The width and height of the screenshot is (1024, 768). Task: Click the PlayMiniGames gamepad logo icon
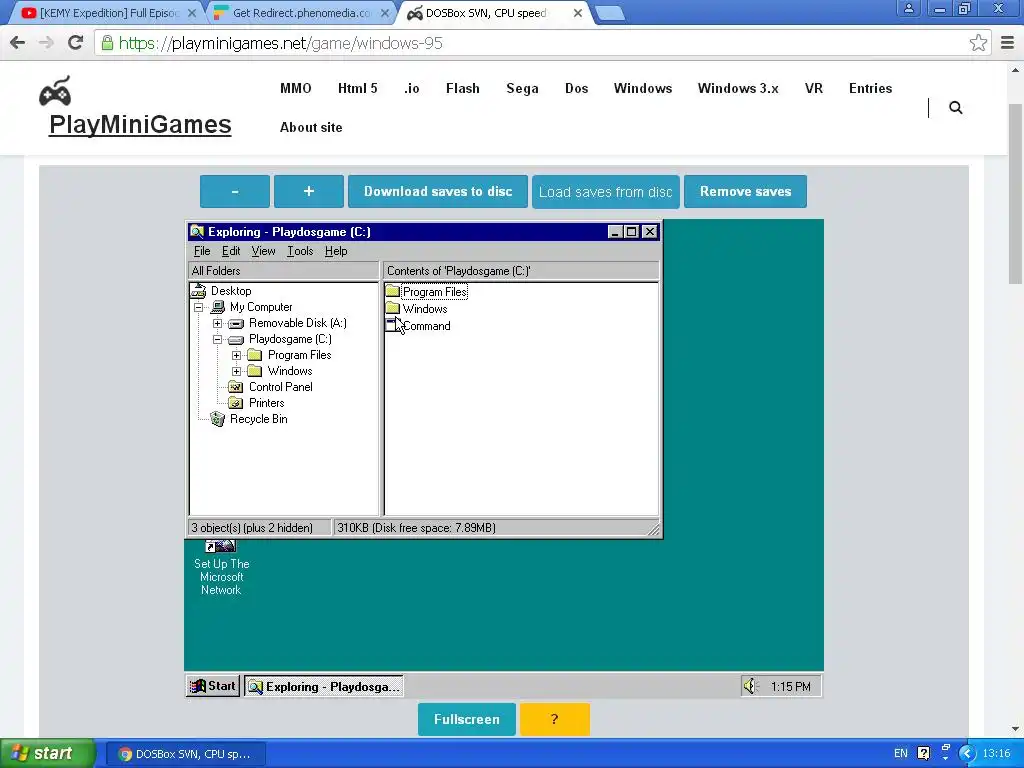coord(55,91)
